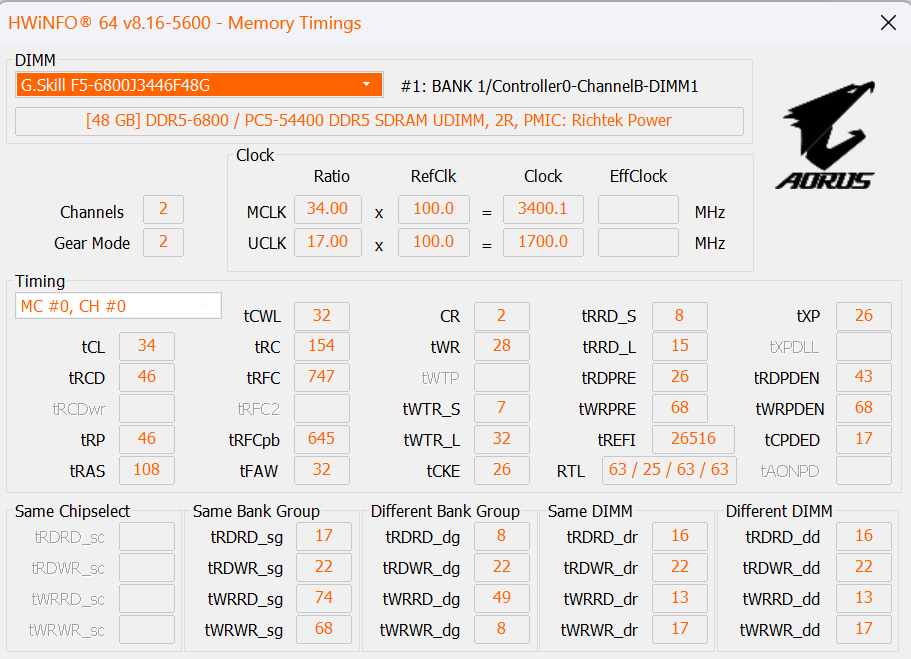Click the UCLK RefClk value 100.0
This screenshot has width=911, height=659.
[x=433, y=242]
